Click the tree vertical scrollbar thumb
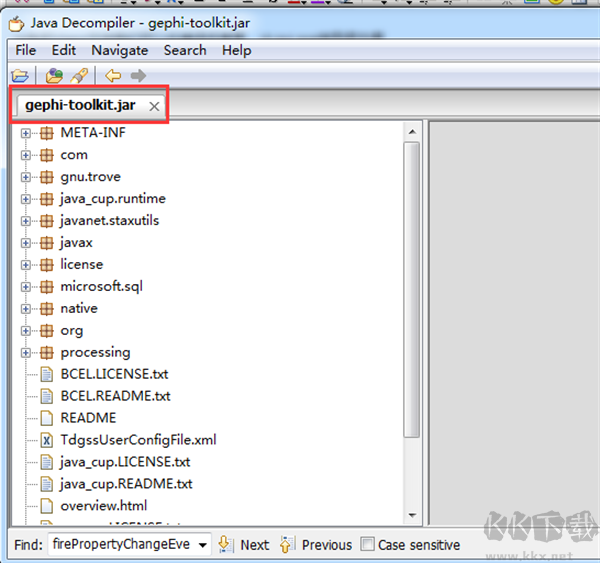 click(x=412, y=289)
